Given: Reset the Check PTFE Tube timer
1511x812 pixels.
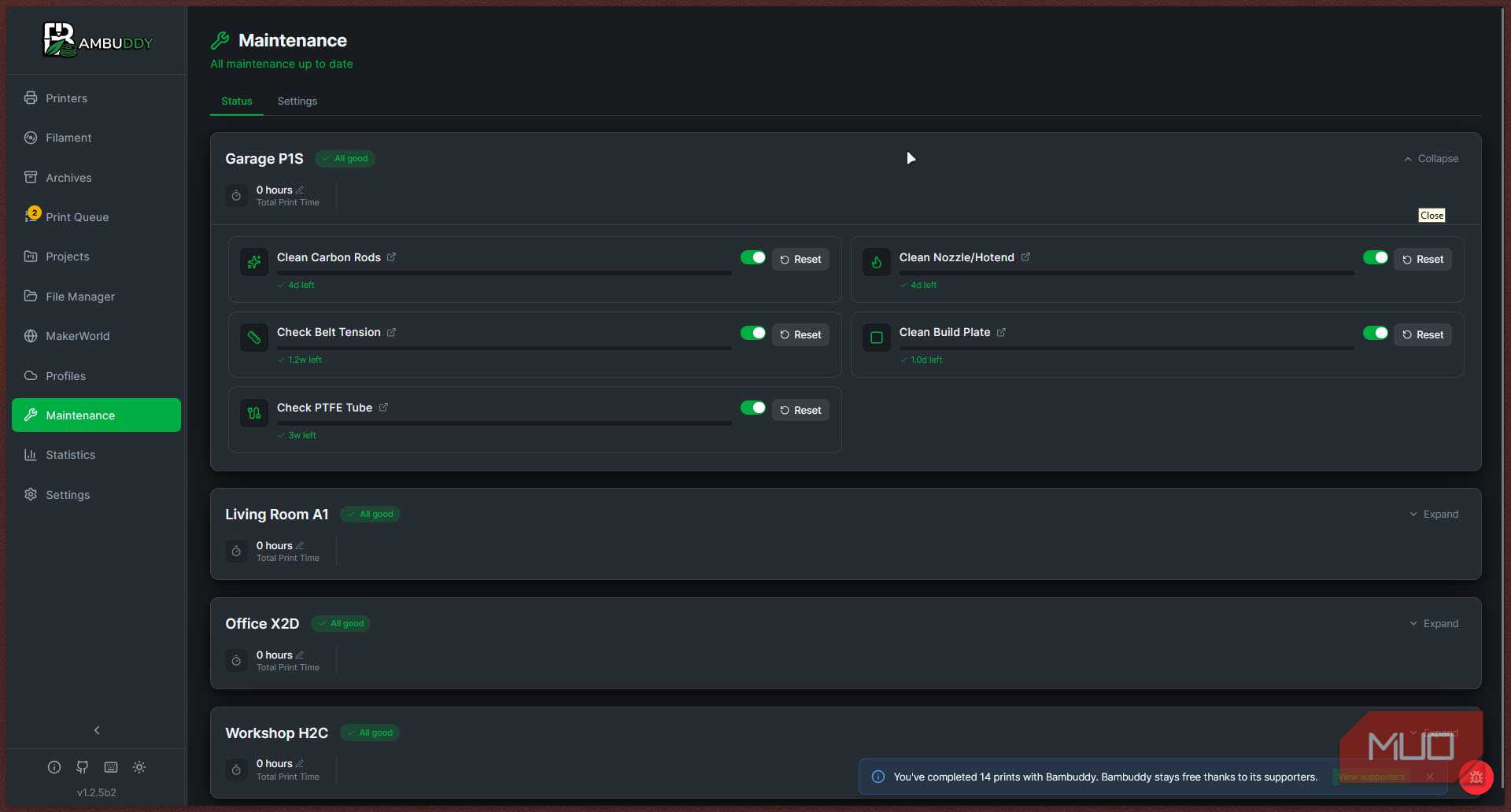Looking at the screenshot, I should [800, 411].
